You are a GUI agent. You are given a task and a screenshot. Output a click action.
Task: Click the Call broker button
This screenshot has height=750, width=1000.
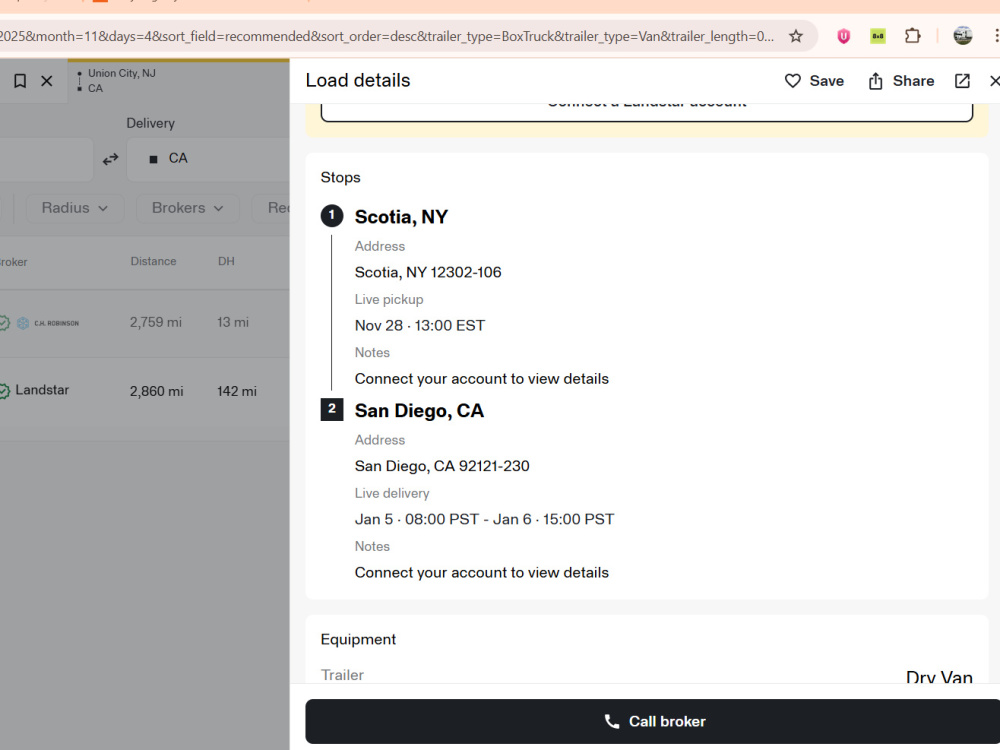click(x=652, y=721)
